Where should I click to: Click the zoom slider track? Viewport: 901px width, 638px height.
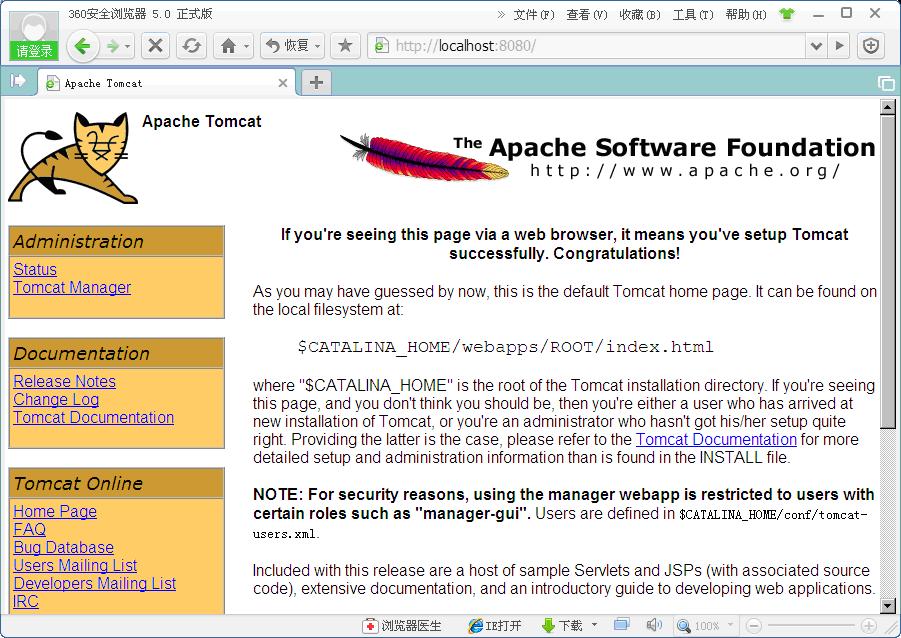[x=811, y=625]
